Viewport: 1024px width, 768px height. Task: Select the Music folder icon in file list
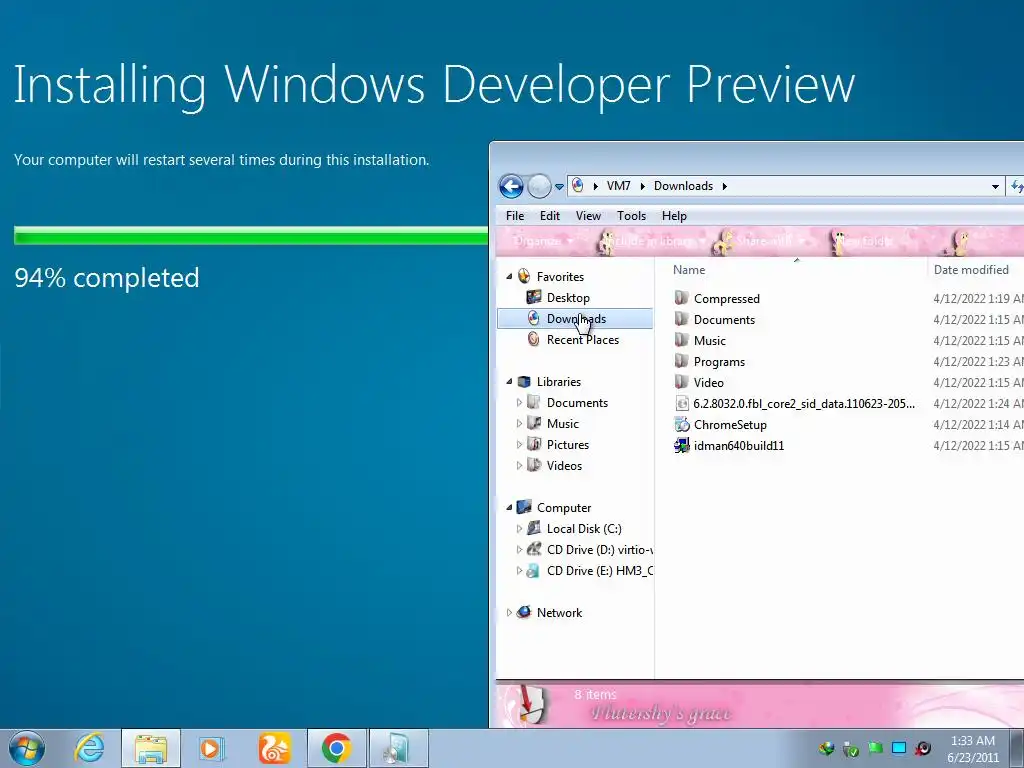pos(682,340)
